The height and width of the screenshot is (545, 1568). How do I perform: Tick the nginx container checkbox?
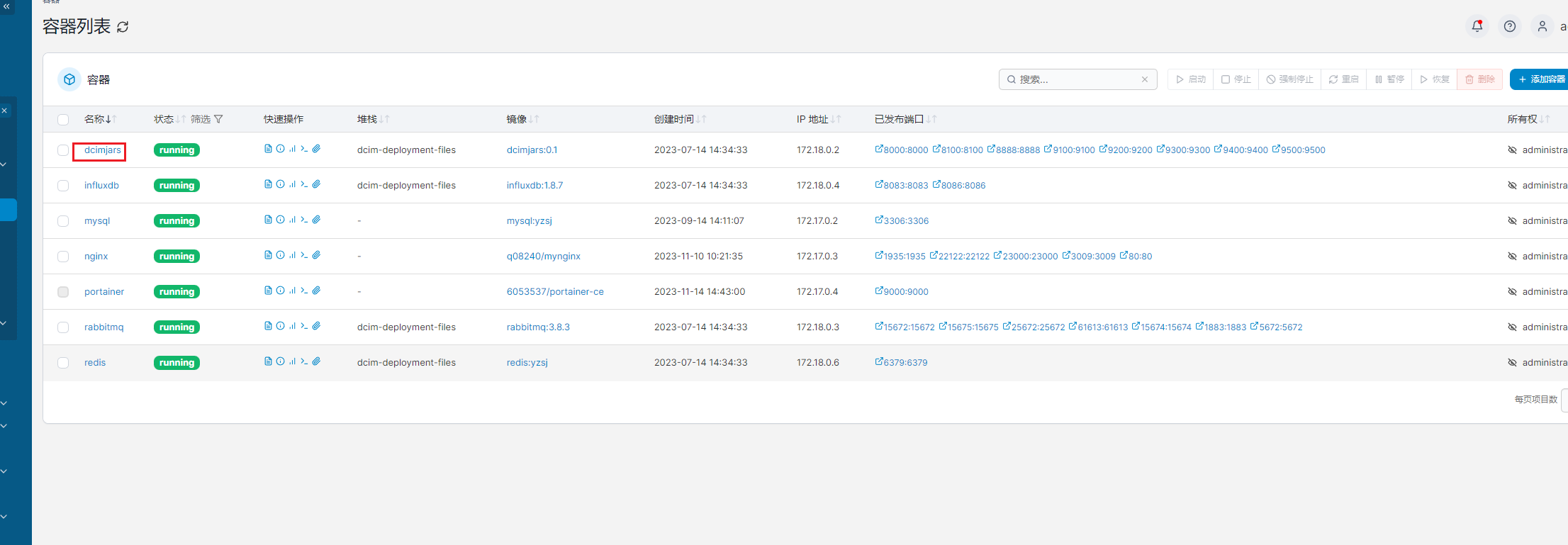click(x=63, y=257)
